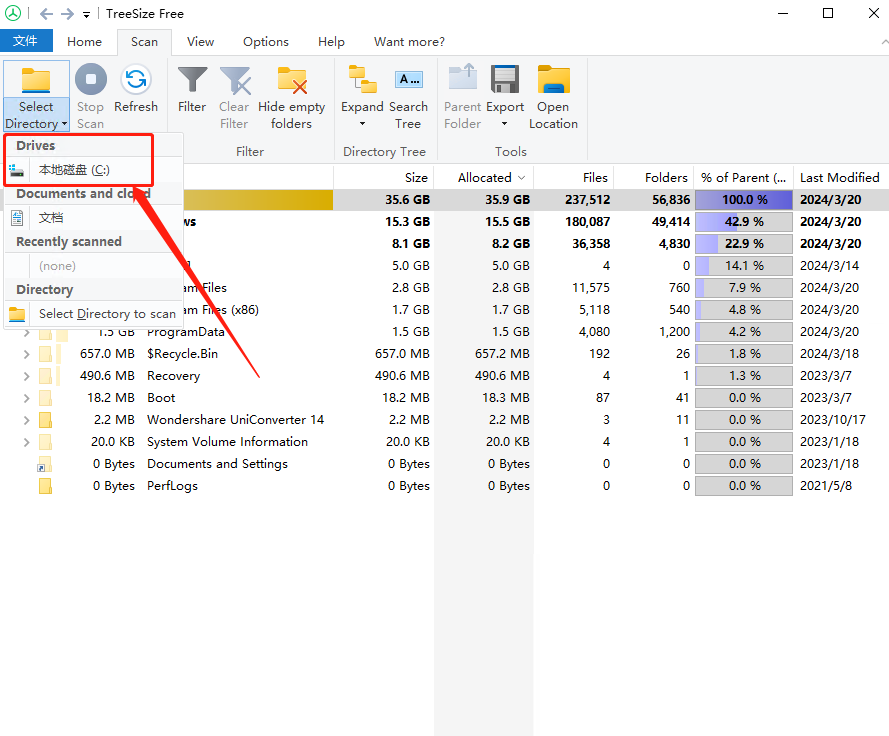Sort by the Allocated column header
Viewport: 889px width, 736px height.
[x=484, y=178]
